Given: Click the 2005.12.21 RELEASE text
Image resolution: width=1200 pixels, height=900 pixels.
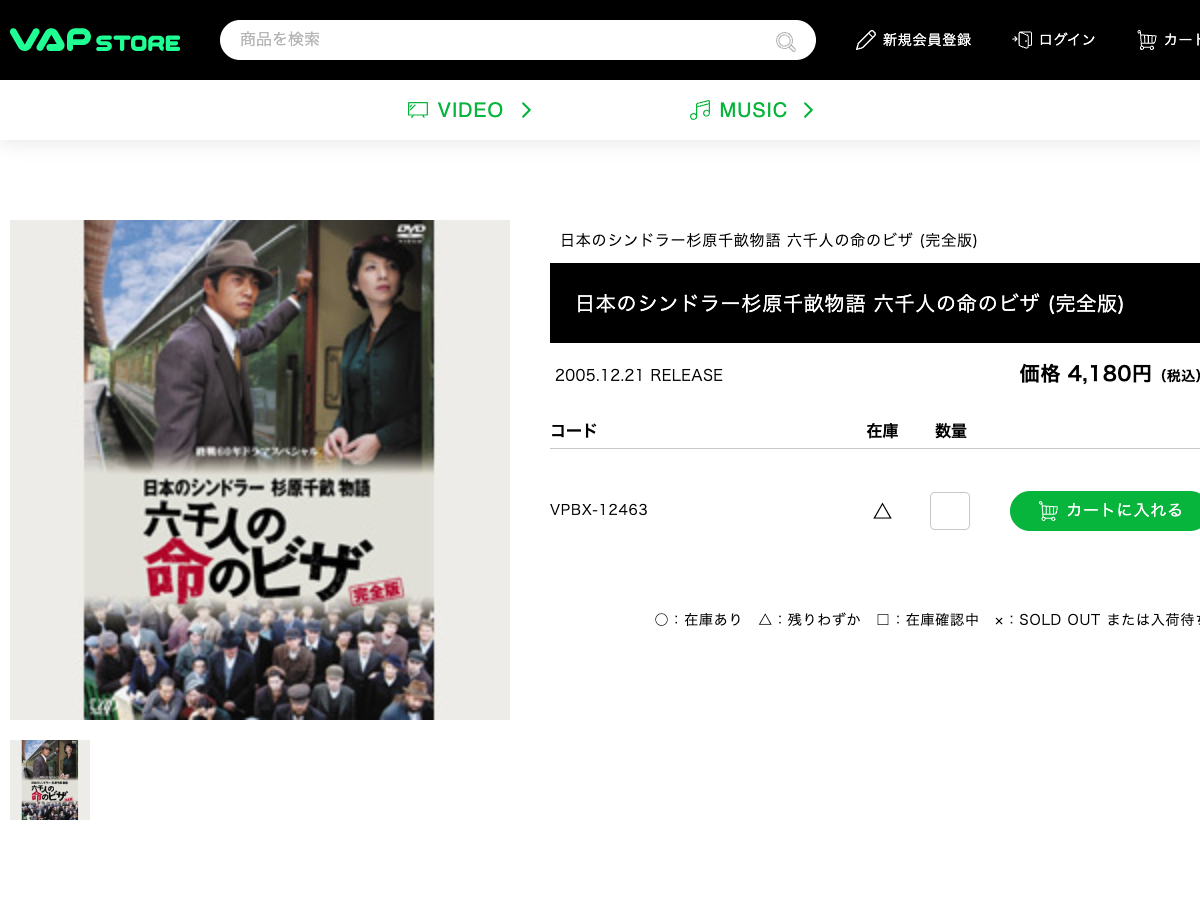Looking at the screenshot, I should tap(639, 375).
